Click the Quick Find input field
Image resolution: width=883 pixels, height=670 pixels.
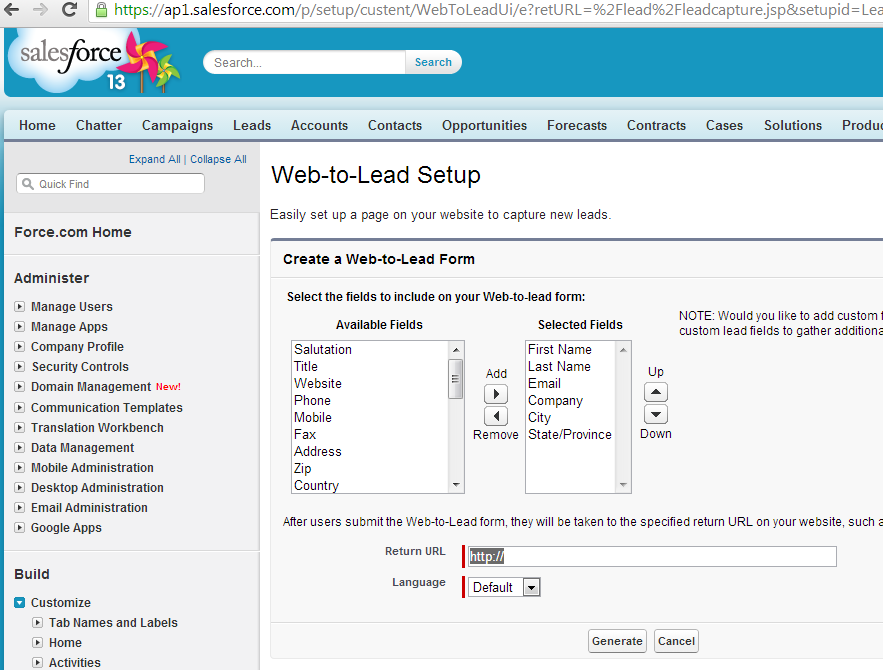pyautogui.click(x=110, y=184)
